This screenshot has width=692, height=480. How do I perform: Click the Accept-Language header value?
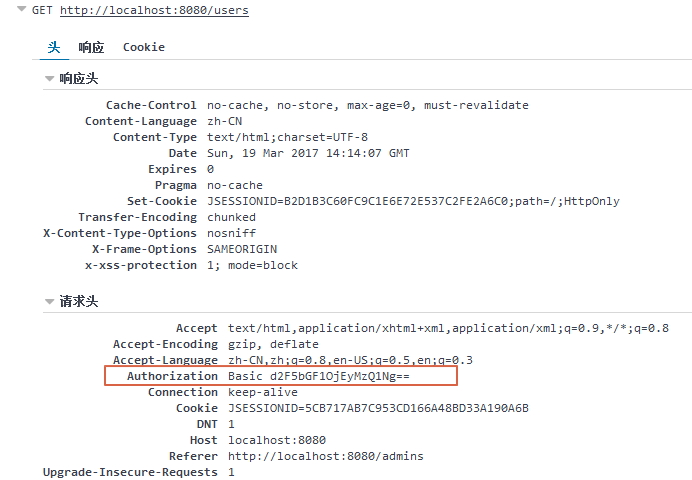[350, 360]
